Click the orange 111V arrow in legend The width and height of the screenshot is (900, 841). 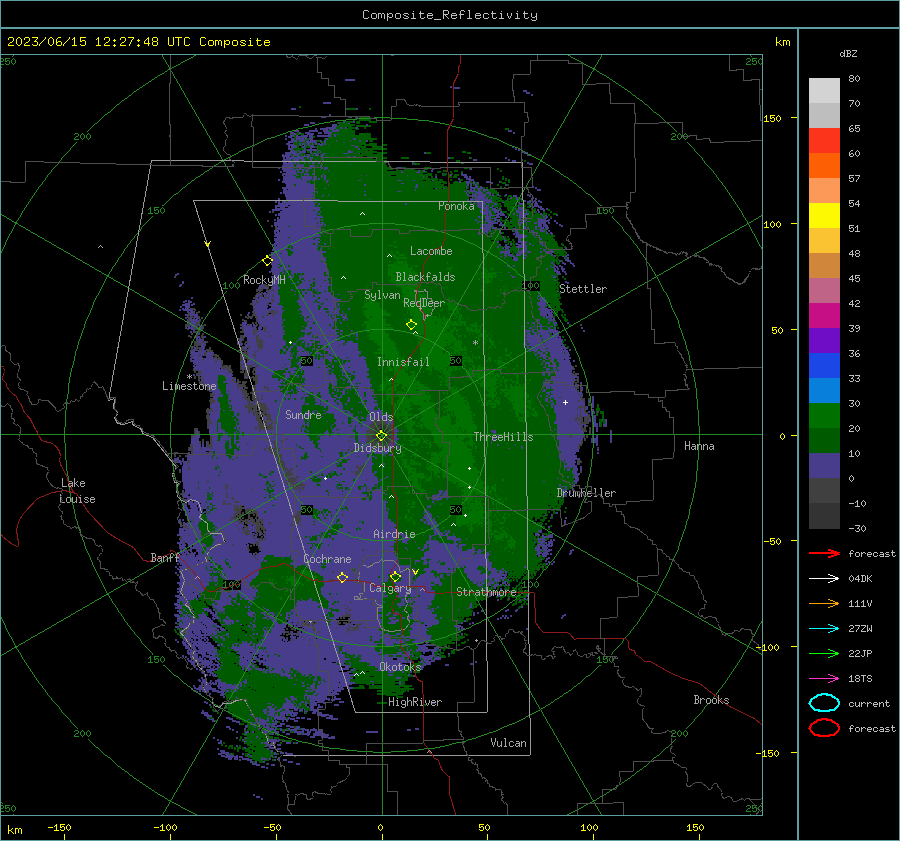[824, 603]
